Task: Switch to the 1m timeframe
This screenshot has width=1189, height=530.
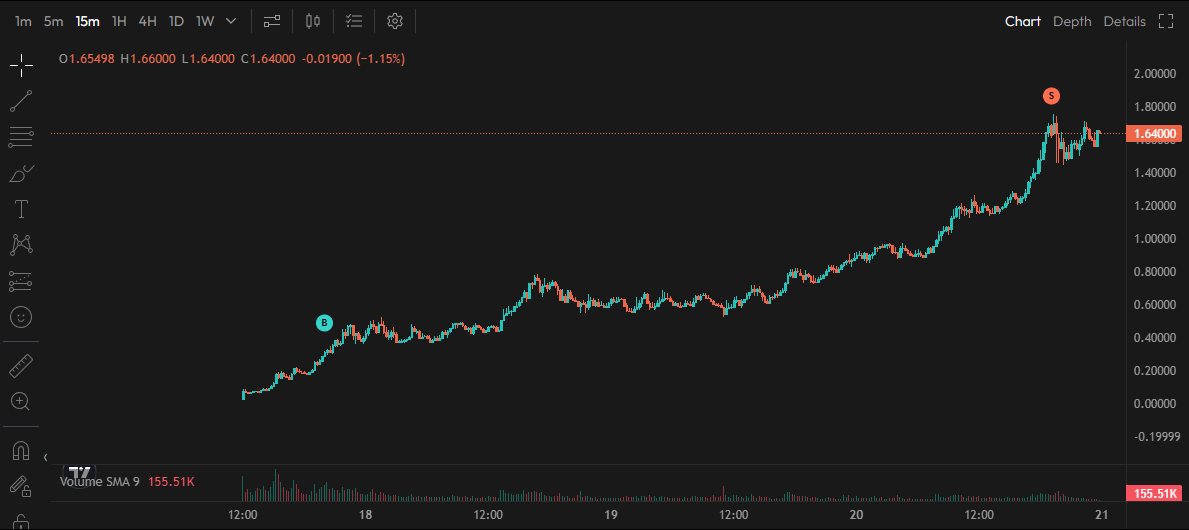Action: (x=24, y=21)
